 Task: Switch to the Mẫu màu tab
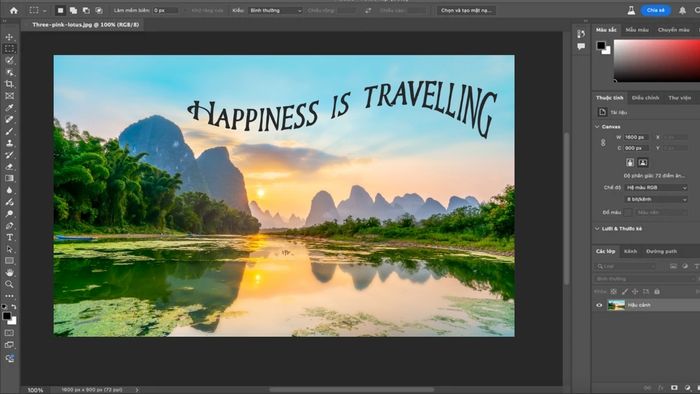[637, 30]
